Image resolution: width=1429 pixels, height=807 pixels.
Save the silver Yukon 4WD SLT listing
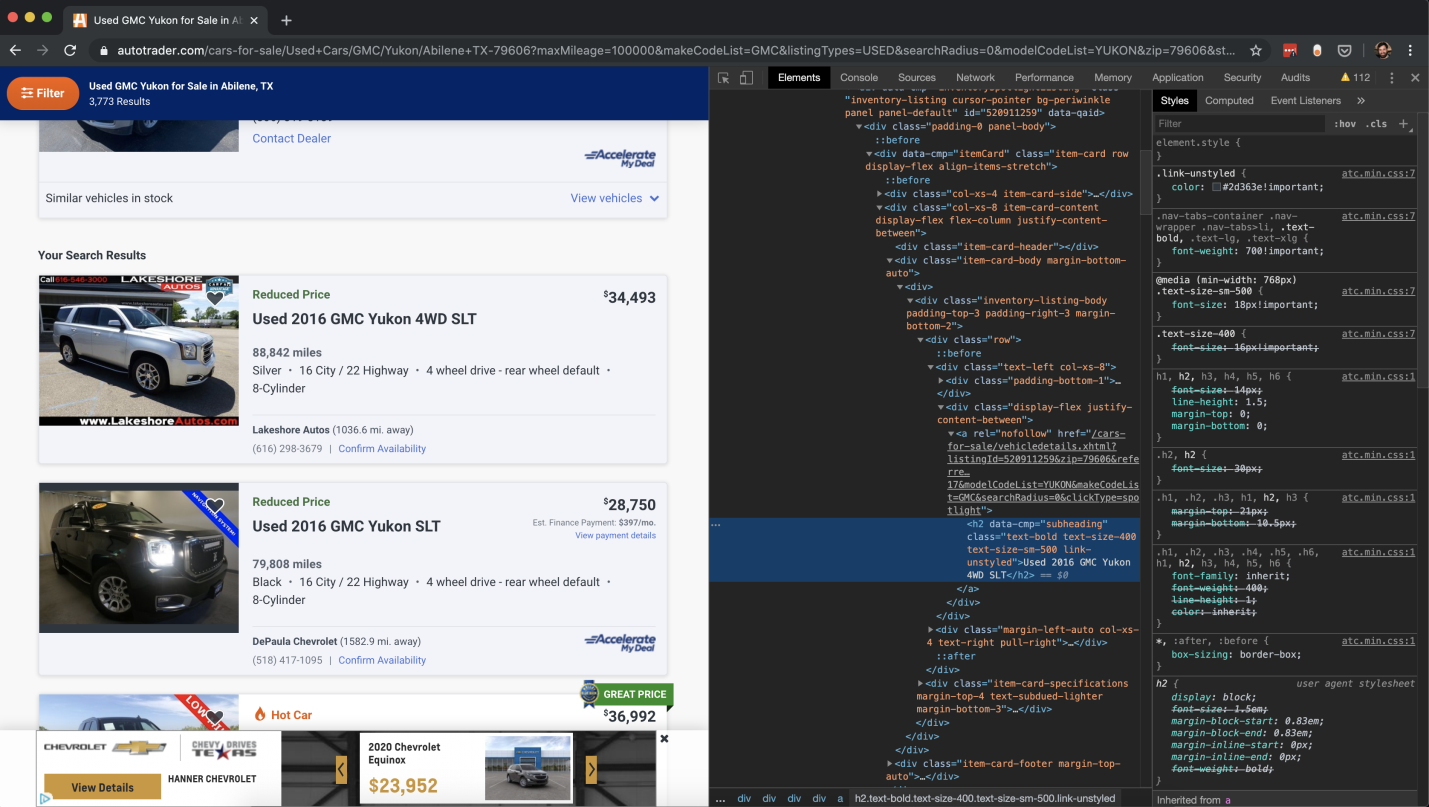[215, 298]
